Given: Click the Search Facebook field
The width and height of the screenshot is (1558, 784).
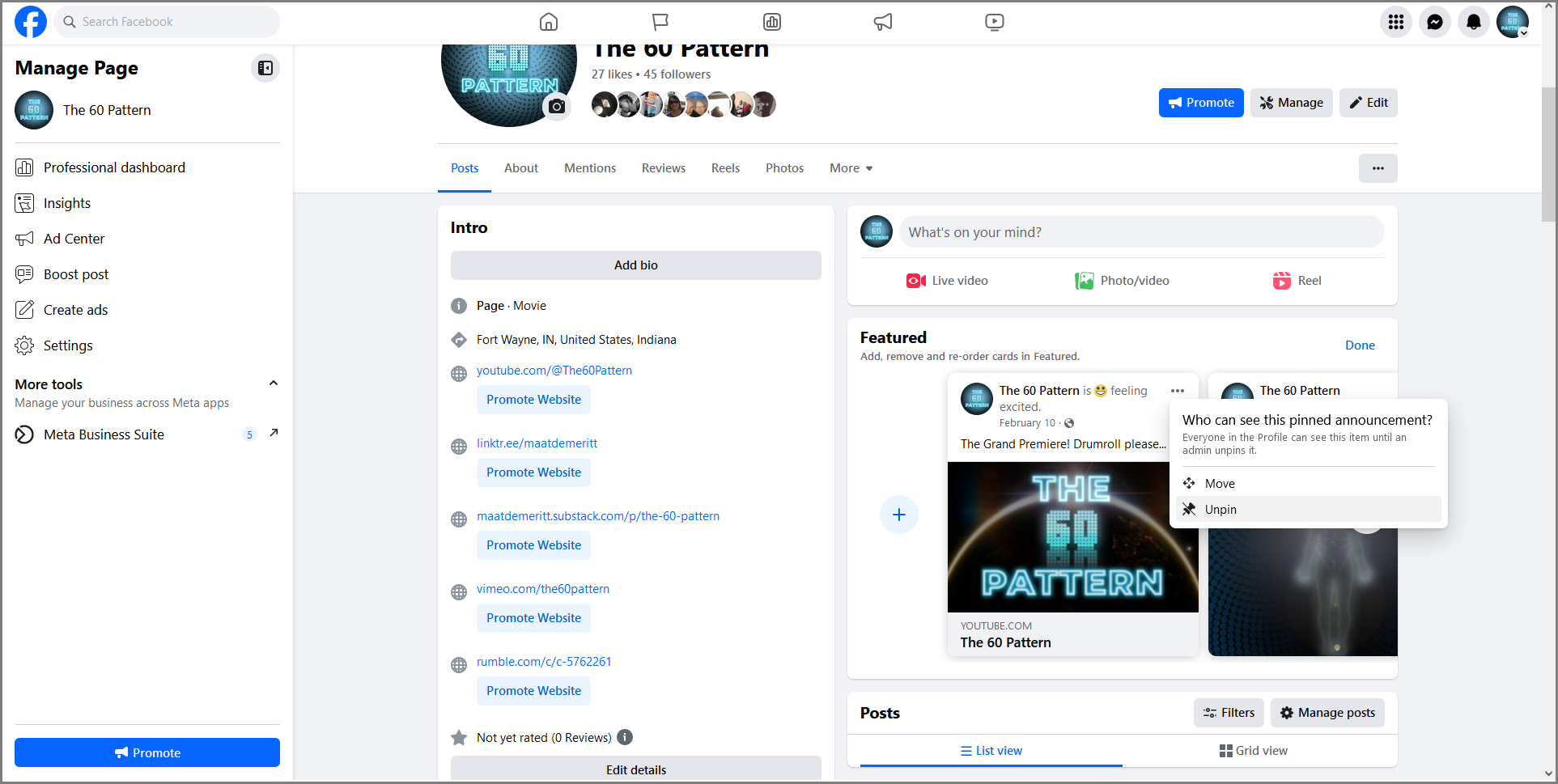Looking at the screenshot, I should (x=167, y=22).
